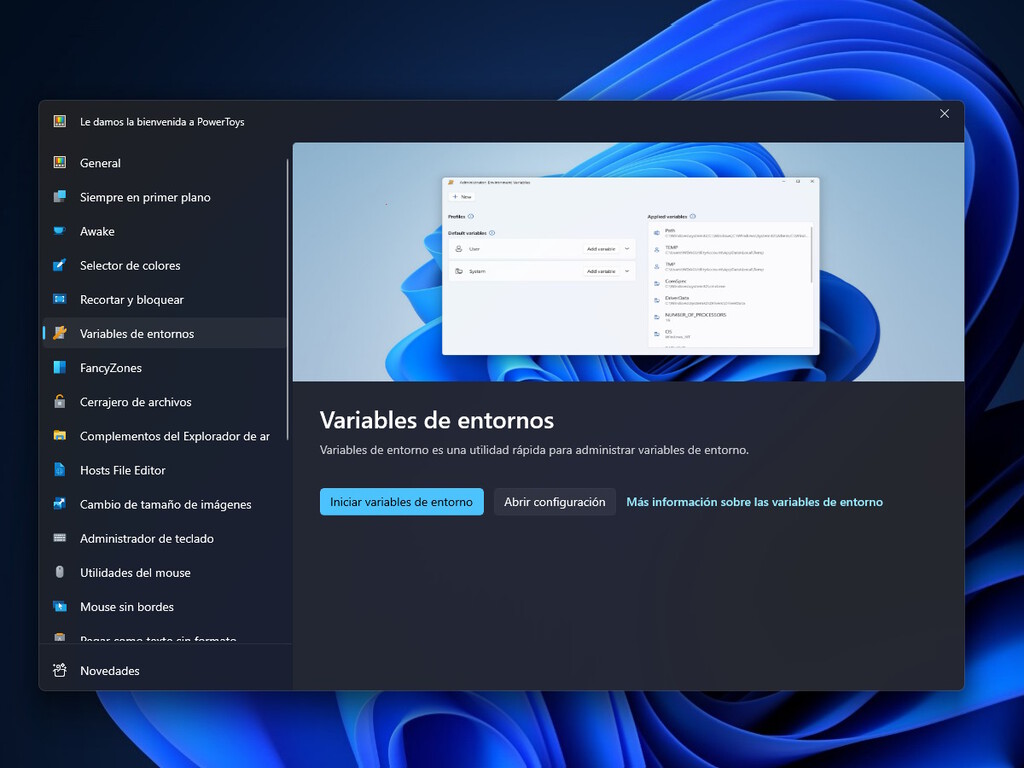Click the Environment Variables preview image
1024x768 pixels.
[x=628, y=262]
